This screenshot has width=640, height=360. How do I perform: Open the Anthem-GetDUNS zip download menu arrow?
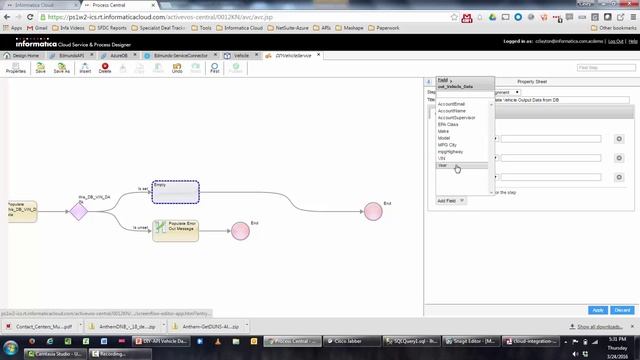(x=247, y=326)
